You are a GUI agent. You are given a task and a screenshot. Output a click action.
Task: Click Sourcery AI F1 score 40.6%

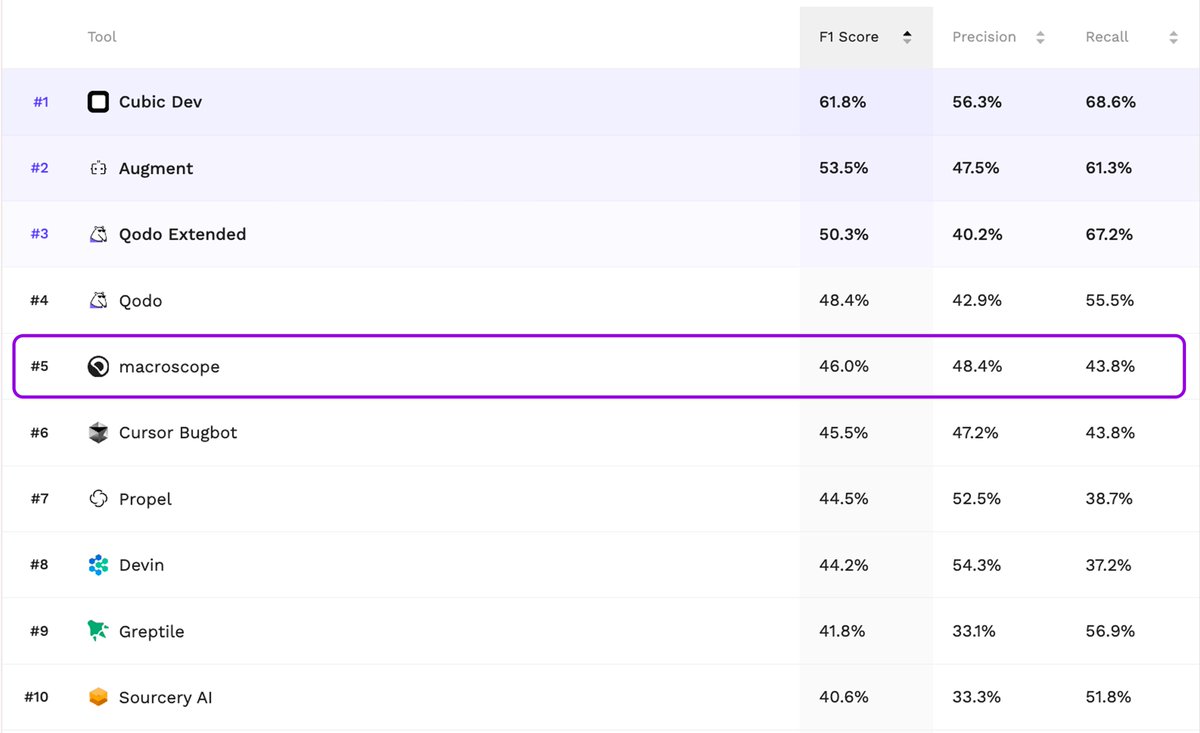844,697
